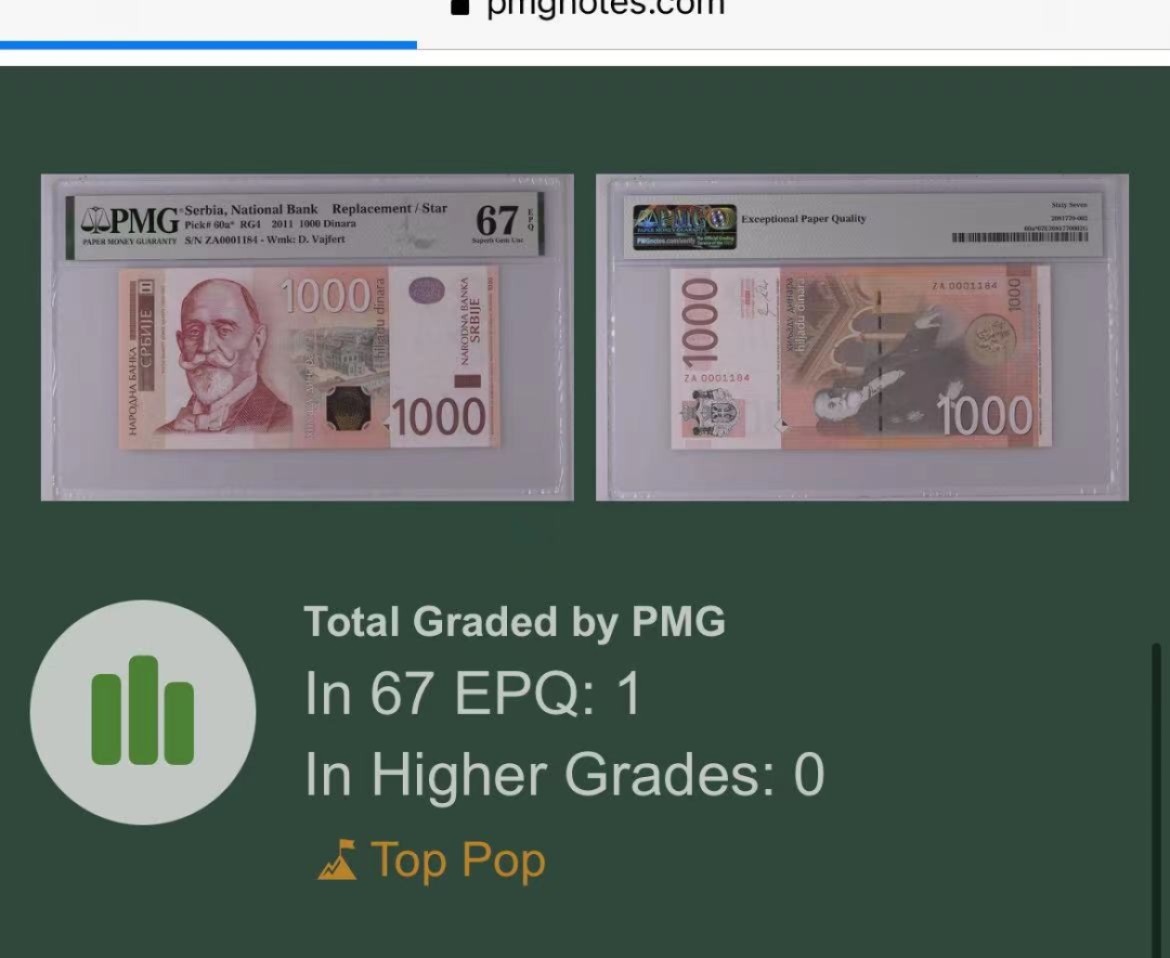Tap the PMG hologram sticker on back label
Image resolution: width=1170 pixels, height=958 pixels.
684,226
